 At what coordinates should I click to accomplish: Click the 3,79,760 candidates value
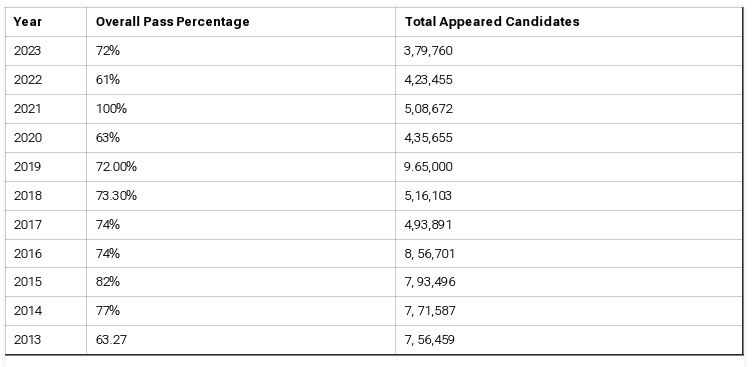(x=428, y=51)
